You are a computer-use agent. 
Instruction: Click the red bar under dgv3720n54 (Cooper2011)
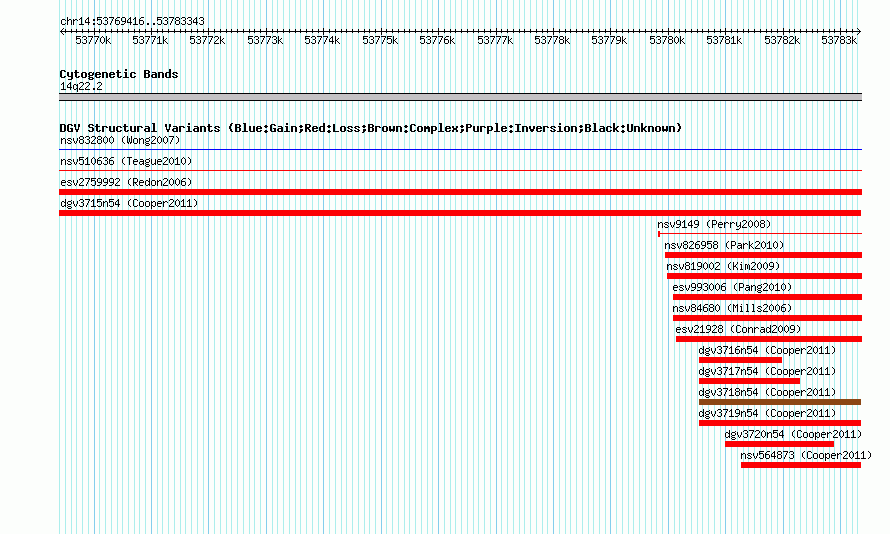coord(779,444)
